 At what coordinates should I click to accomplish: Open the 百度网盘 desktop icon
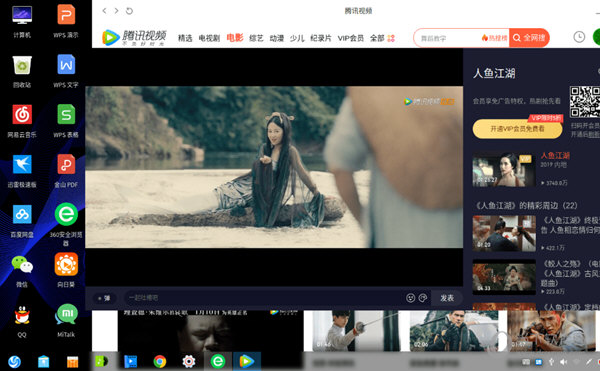click(x=22, y=221)
